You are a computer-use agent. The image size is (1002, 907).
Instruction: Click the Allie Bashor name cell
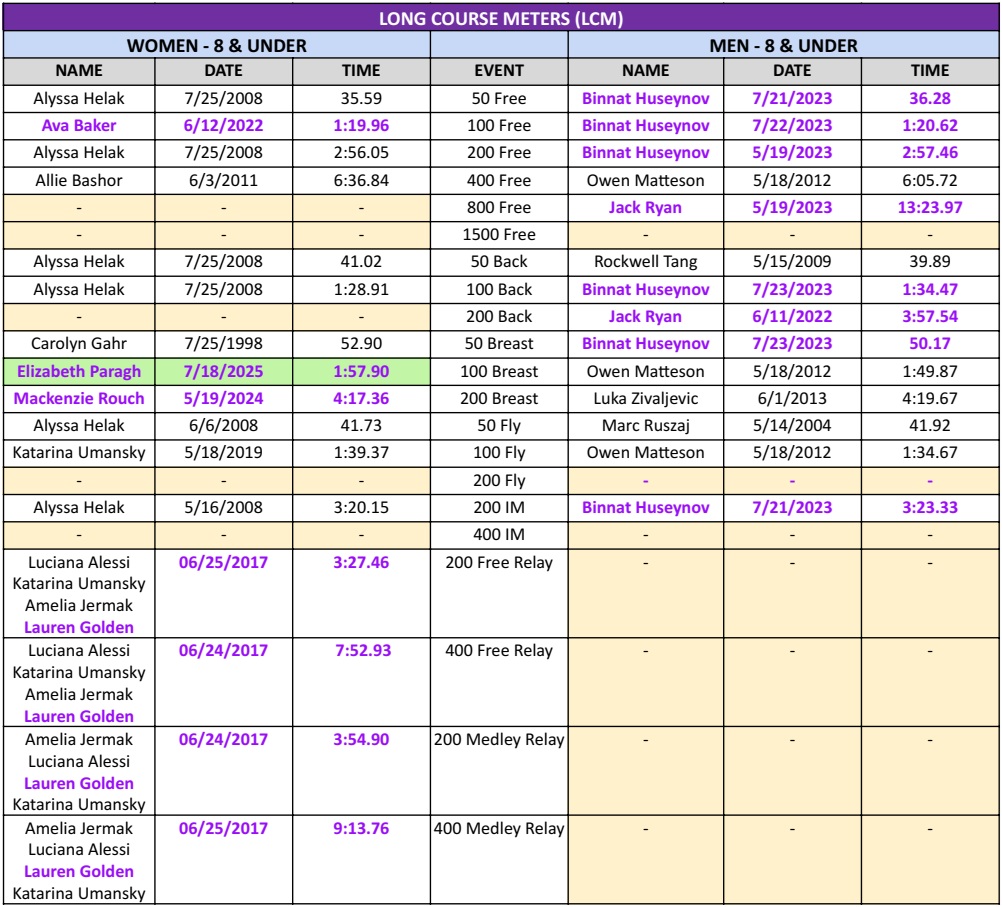tap(78, 181)
